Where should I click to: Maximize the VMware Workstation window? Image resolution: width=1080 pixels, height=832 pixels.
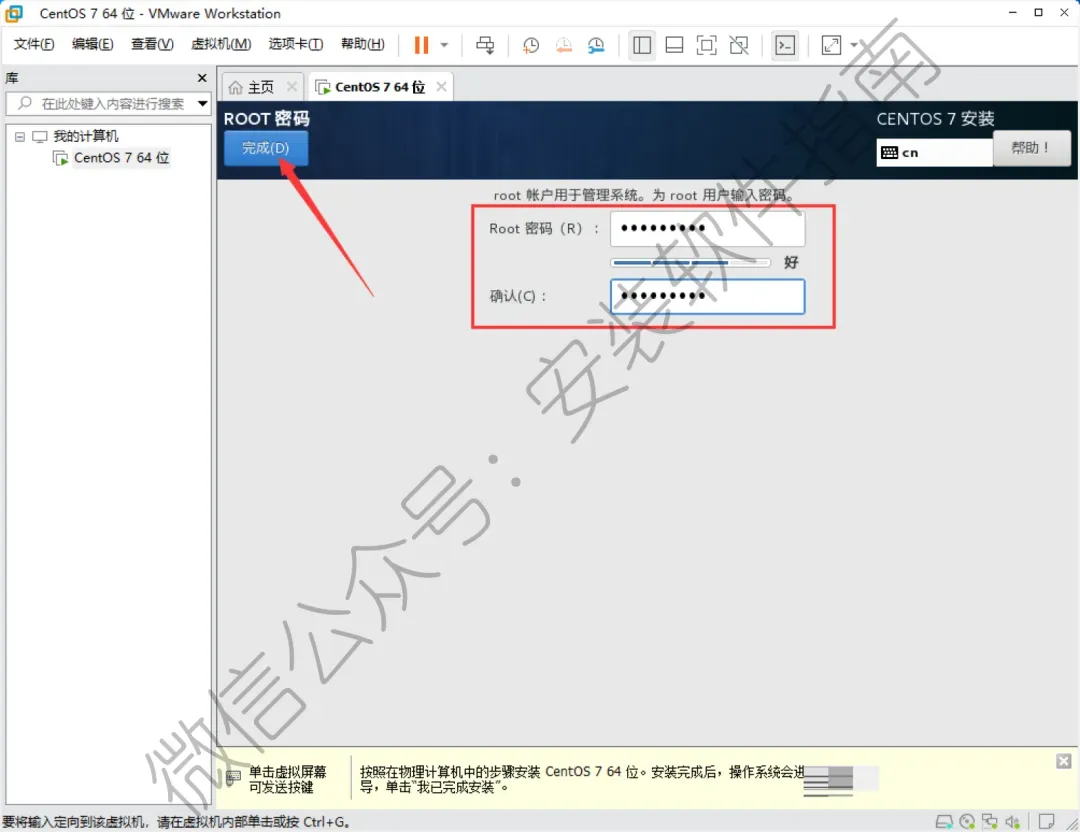1038,12
